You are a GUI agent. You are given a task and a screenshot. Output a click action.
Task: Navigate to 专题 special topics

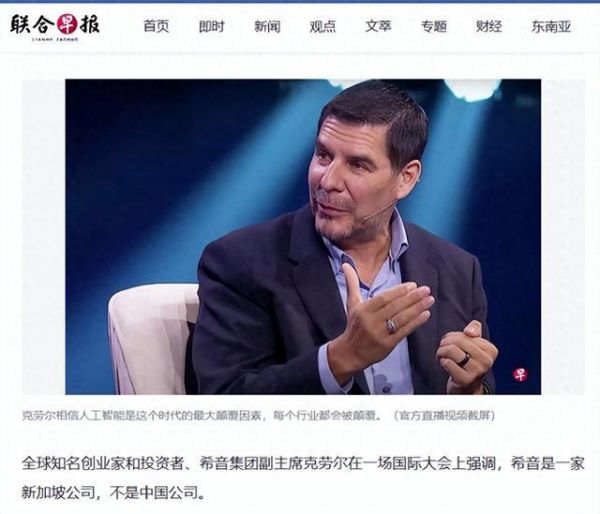[x=434, y=26]
